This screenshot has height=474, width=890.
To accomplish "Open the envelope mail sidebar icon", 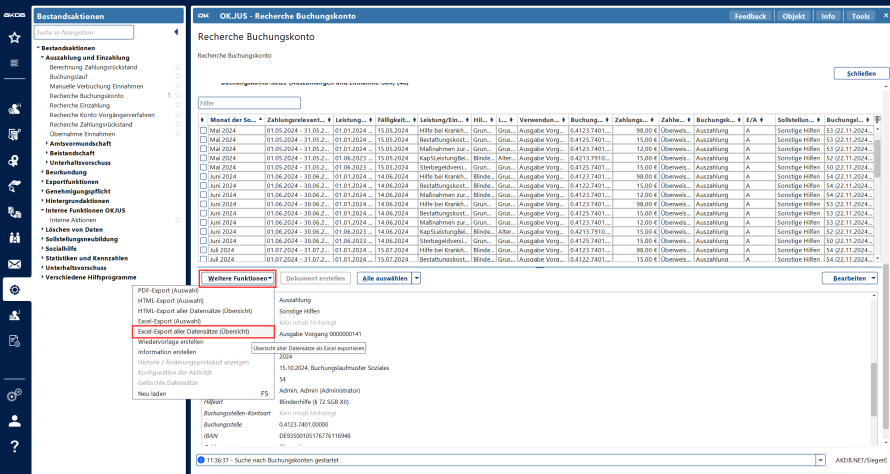I will [15, 264].
